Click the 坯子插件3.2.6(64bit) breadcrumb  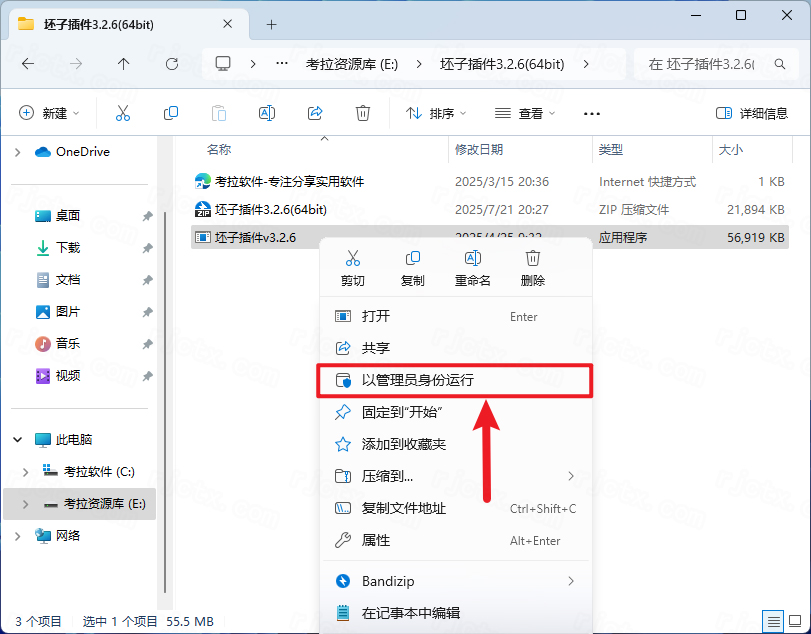tap(502, 64)
